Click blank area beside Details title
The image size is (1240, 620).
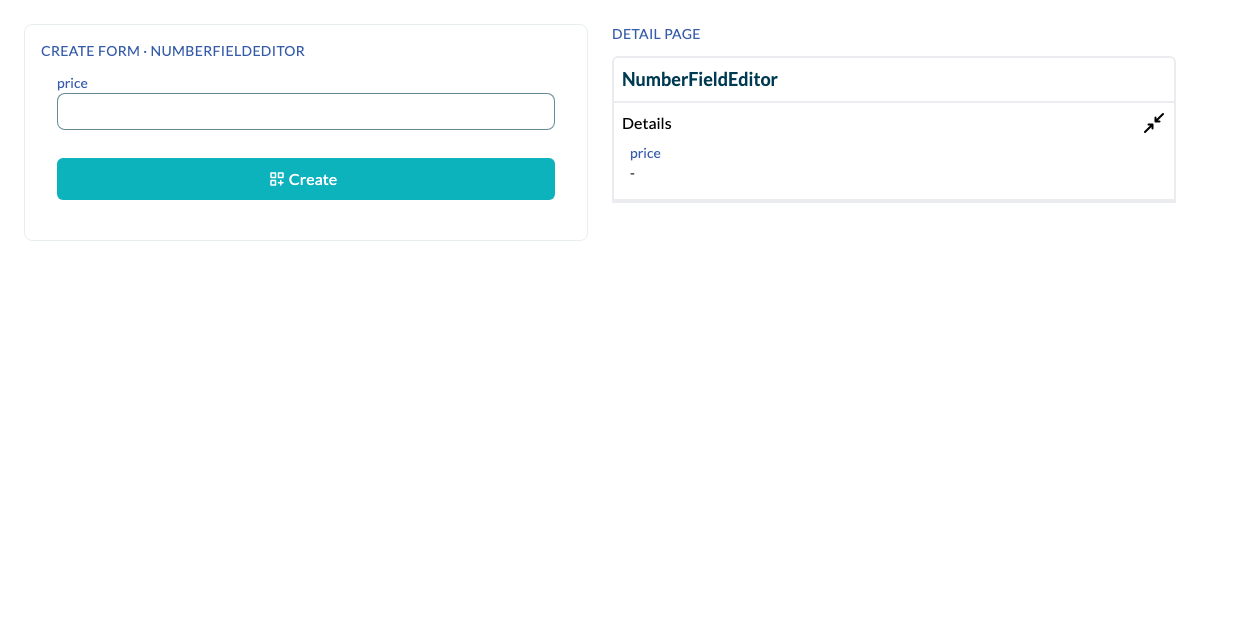coord(900,123)
